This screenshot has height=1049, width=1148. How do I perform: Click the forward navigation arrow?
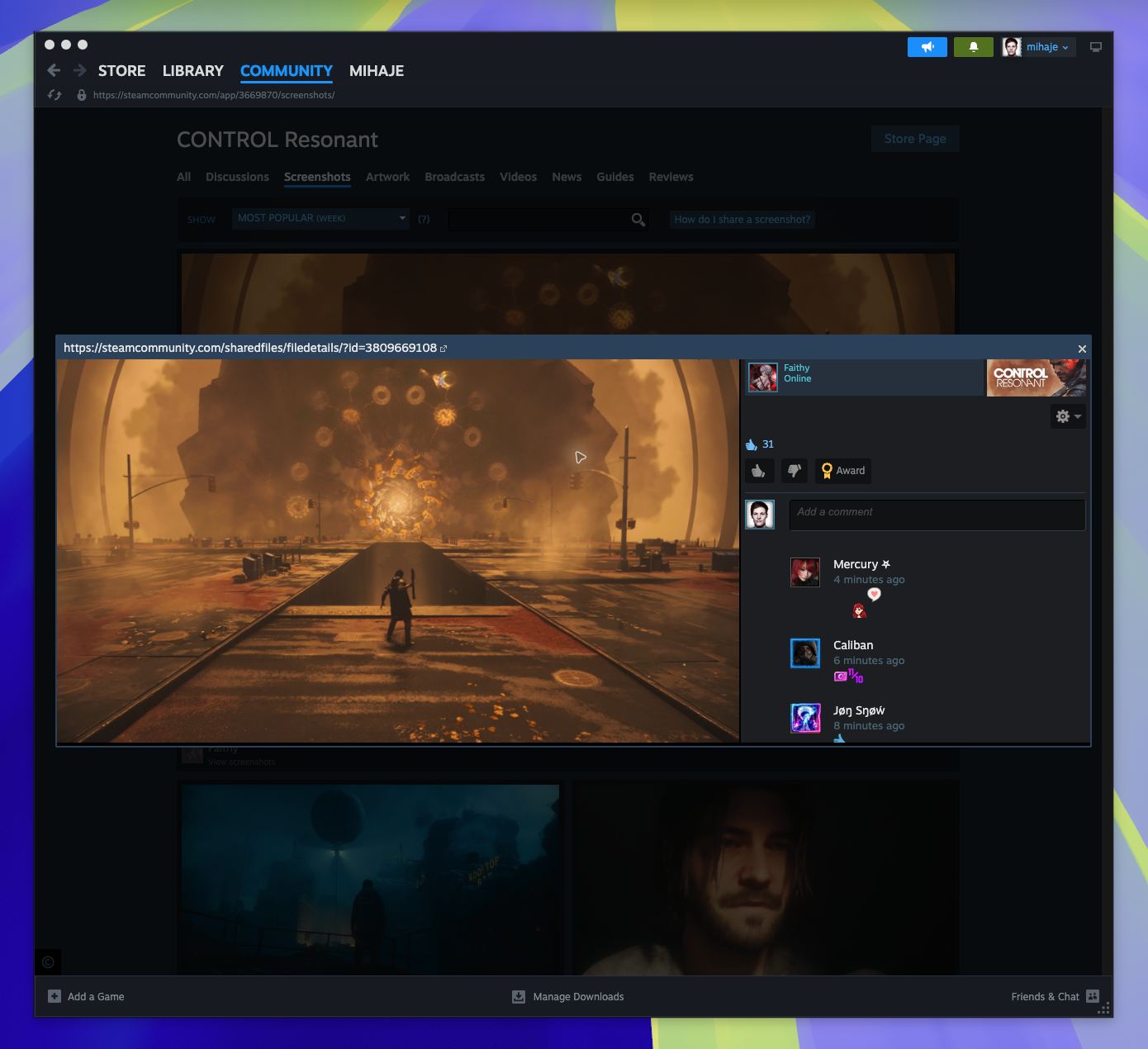click(80, 70)
